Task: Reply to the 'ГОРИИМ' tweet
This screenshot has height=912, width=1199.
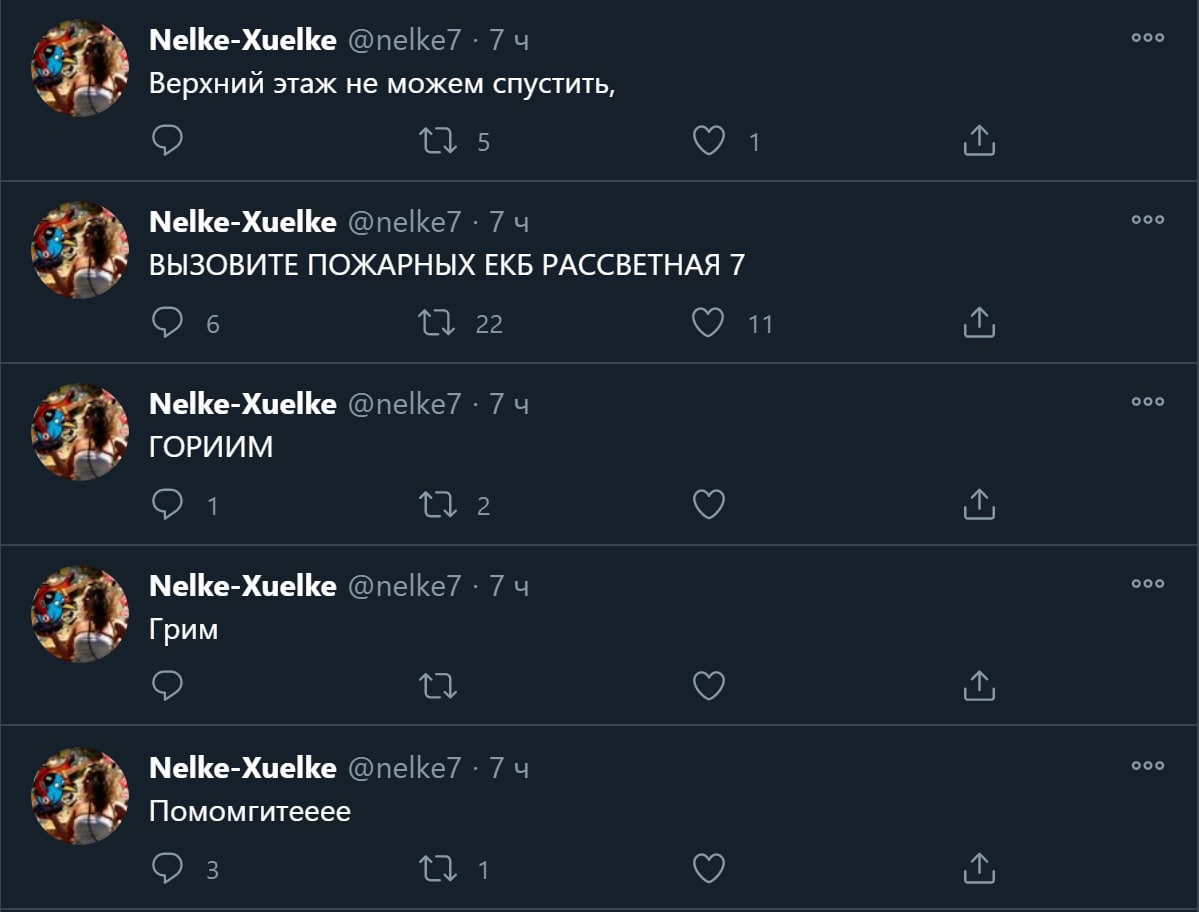Action: pos(167,505)
